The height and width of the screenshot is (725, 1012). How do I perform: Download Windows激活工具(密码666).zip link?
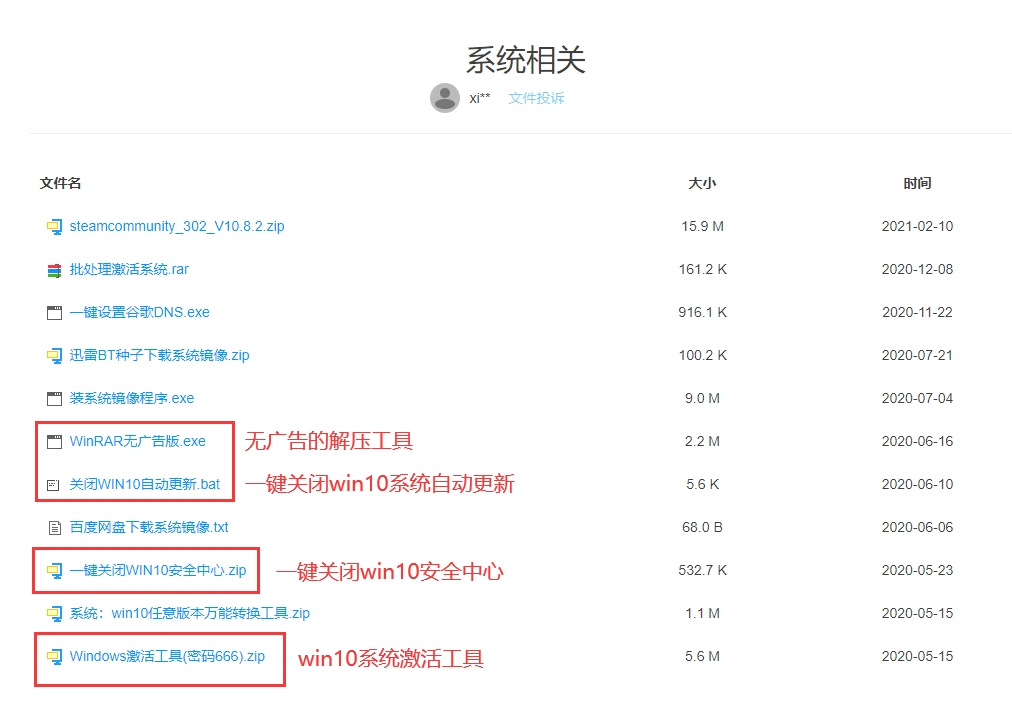pyautogui.click(x=167, y=656)
